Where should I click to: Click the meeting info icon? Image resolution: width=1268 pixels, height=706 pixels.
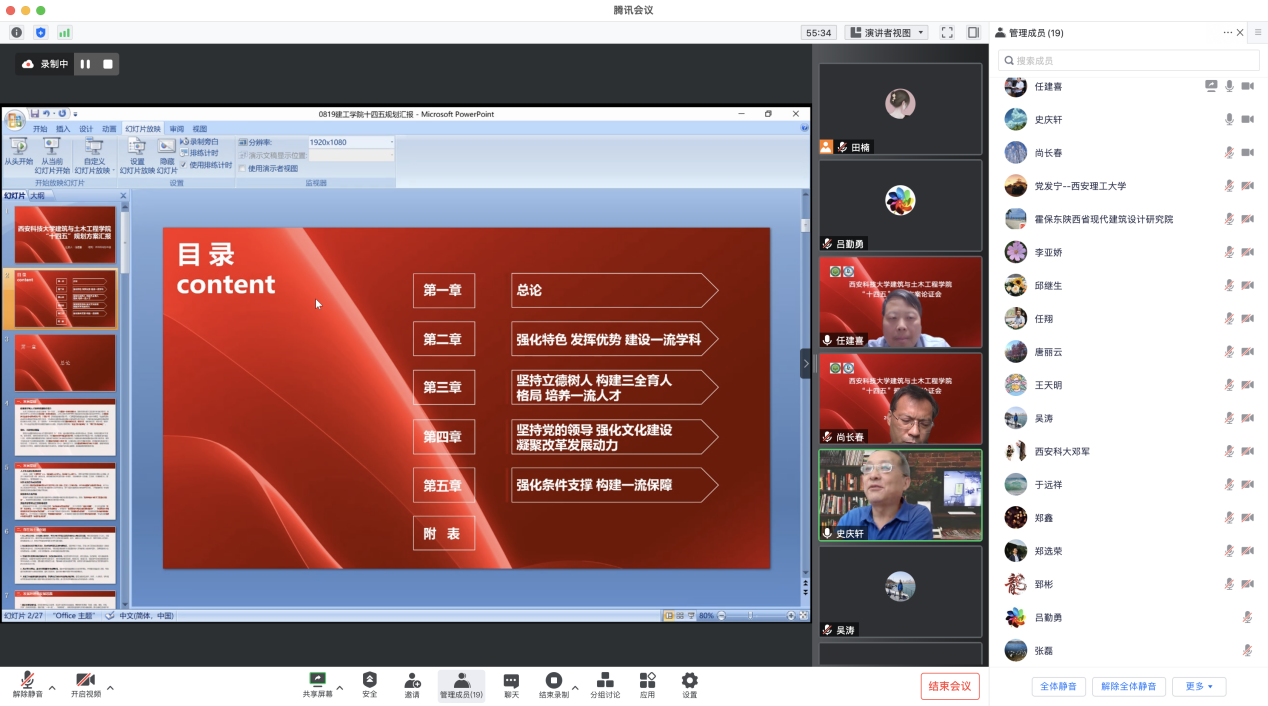[16, 33]
